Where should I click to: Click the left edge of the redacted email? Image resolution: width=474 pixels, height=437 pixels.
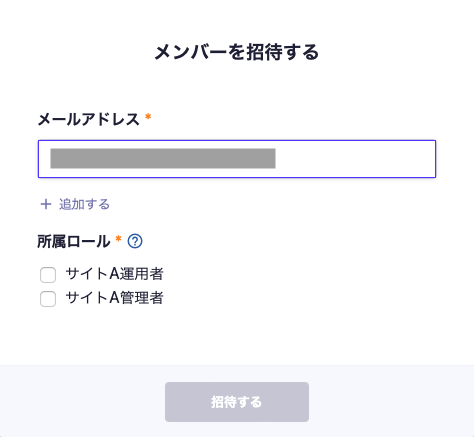[52, 158]
